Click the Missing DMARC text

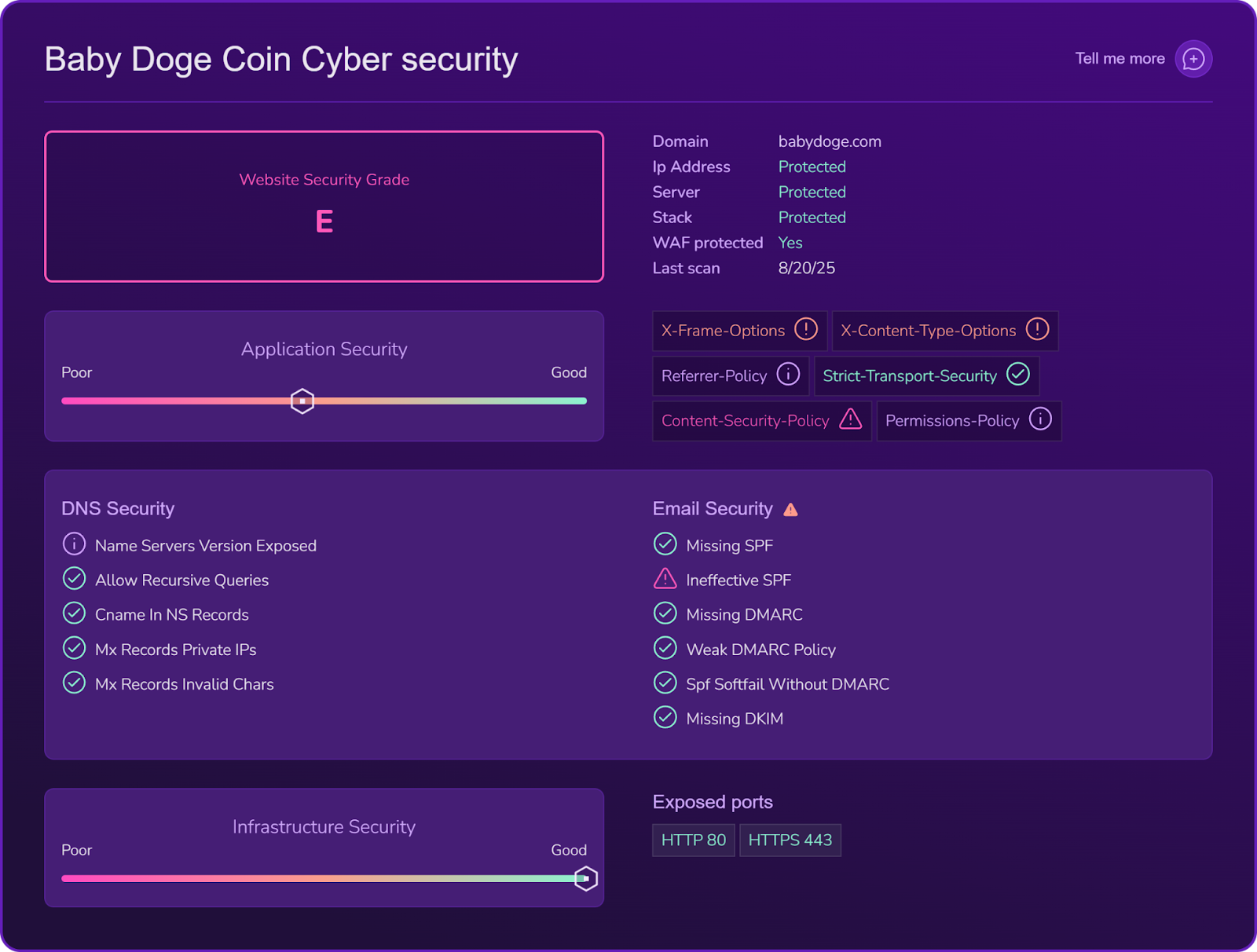click(x=745, y=615)
